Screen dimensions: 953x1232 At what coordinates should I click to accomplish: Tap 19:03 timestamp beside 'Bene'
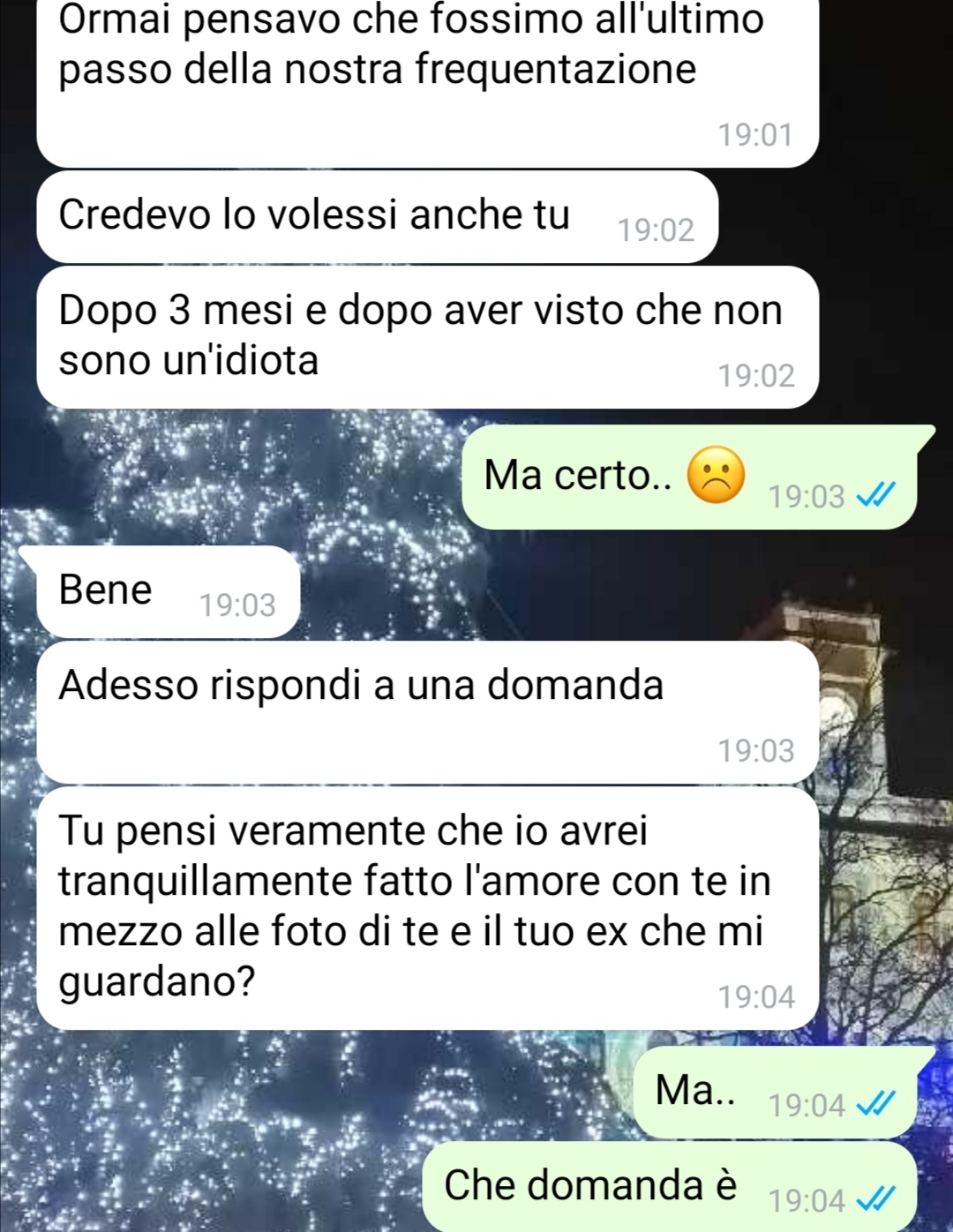tap(237, 605)
